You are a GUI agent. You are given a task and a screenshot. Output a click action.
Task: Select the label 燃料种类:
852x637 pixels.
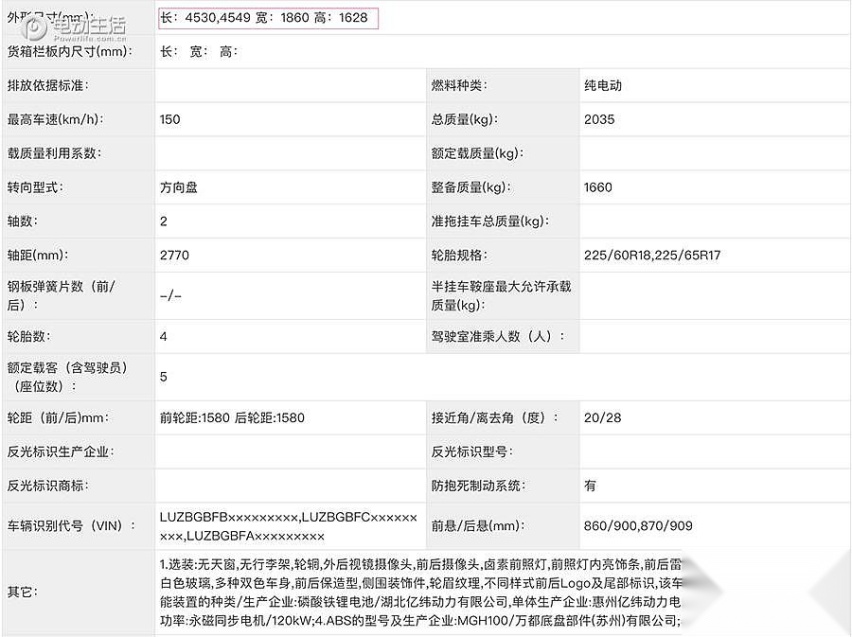[459, 85]
